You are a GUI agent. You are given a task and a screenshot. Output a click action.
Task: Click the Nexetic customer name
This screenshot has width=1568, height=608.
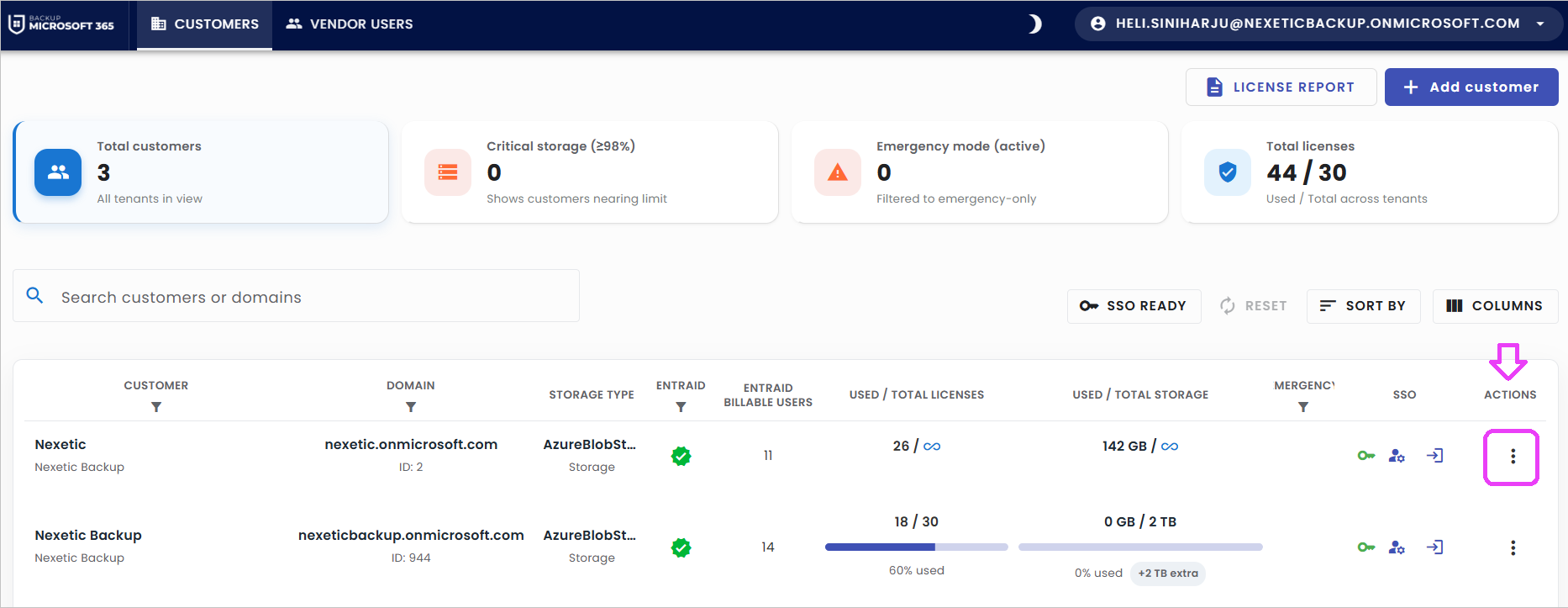[61, 444]
